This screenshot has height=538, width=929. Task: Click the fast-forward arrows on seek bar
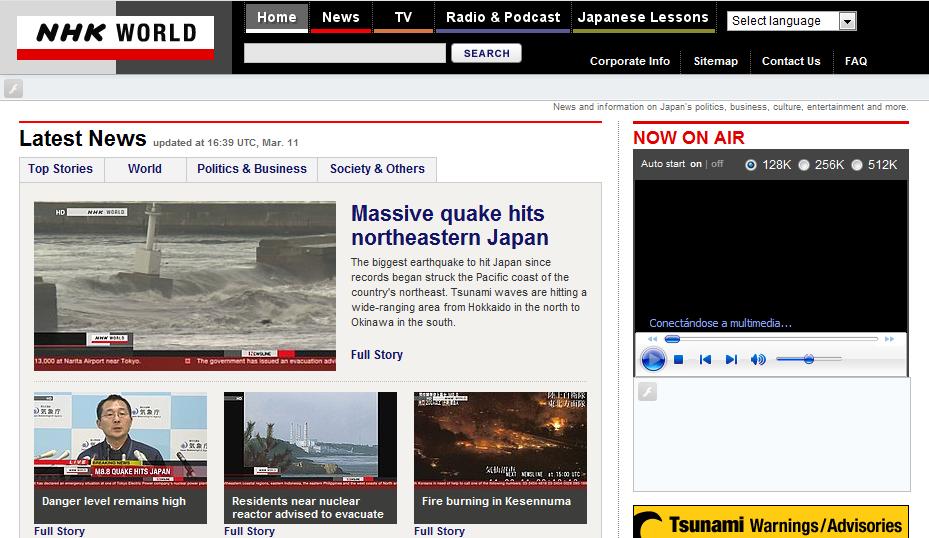click(889, 339)
